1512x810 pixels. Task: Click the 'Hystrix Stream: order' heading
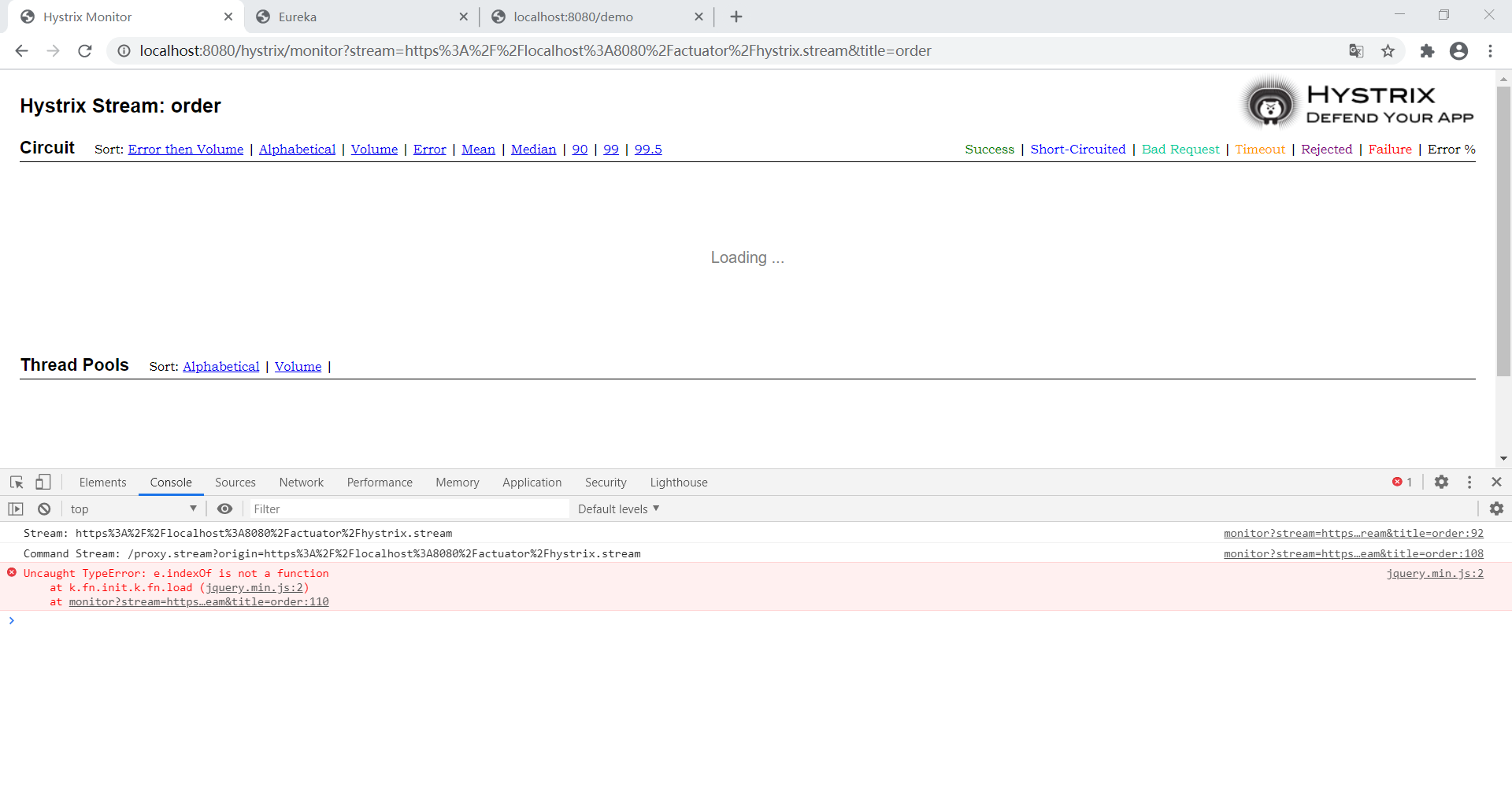click(120, 106)
